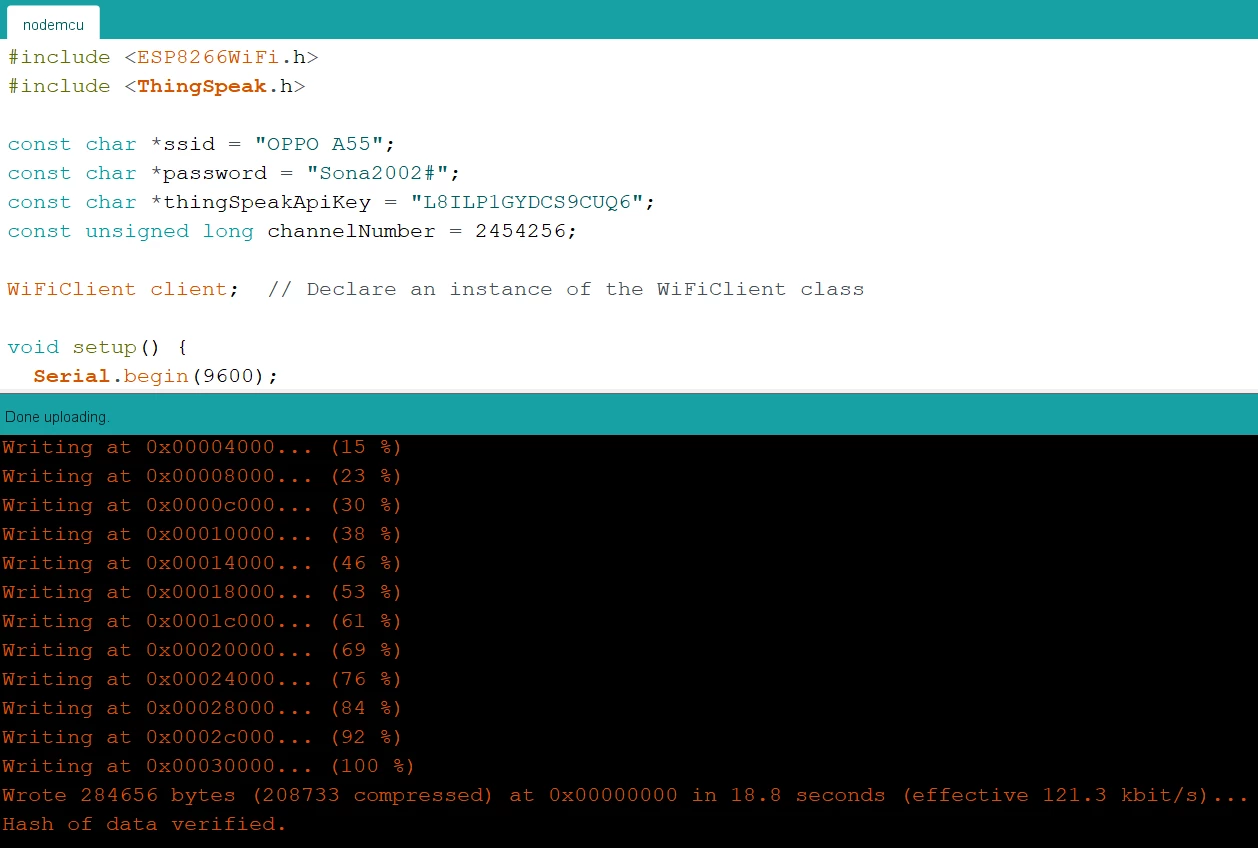
Task: Click the WiFiClient client declaration
Action: [x=124, y=289]
